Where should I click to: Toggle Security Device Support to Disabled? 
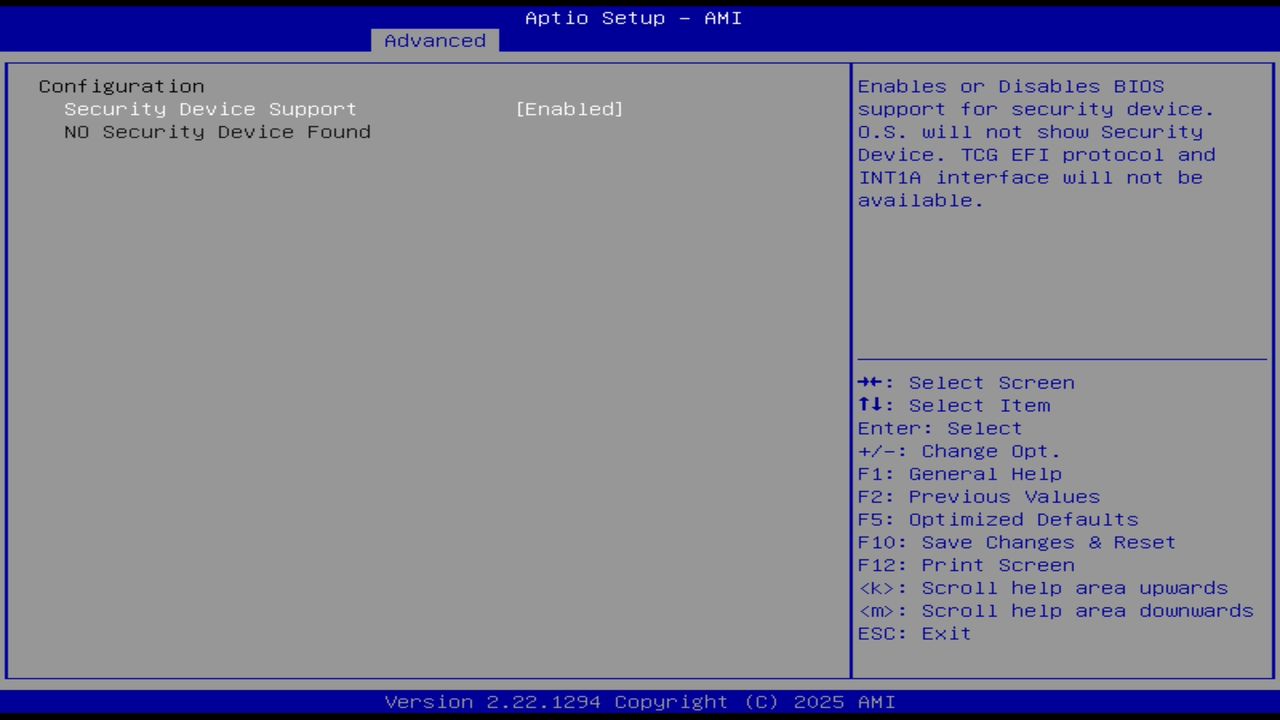click(570, 109)
